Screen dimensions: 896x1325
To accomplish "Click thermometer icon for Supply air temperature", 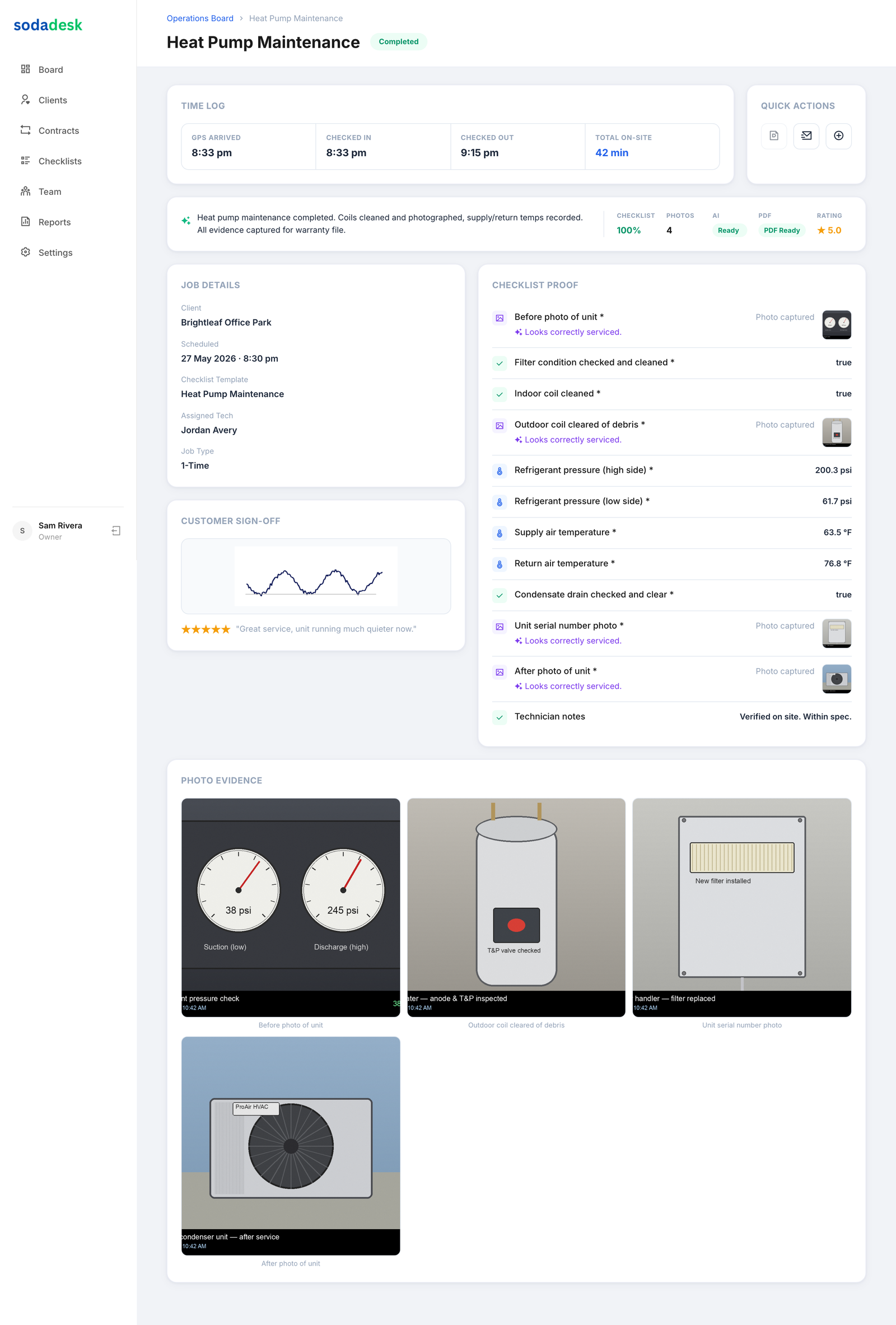I will click(500, 533).
